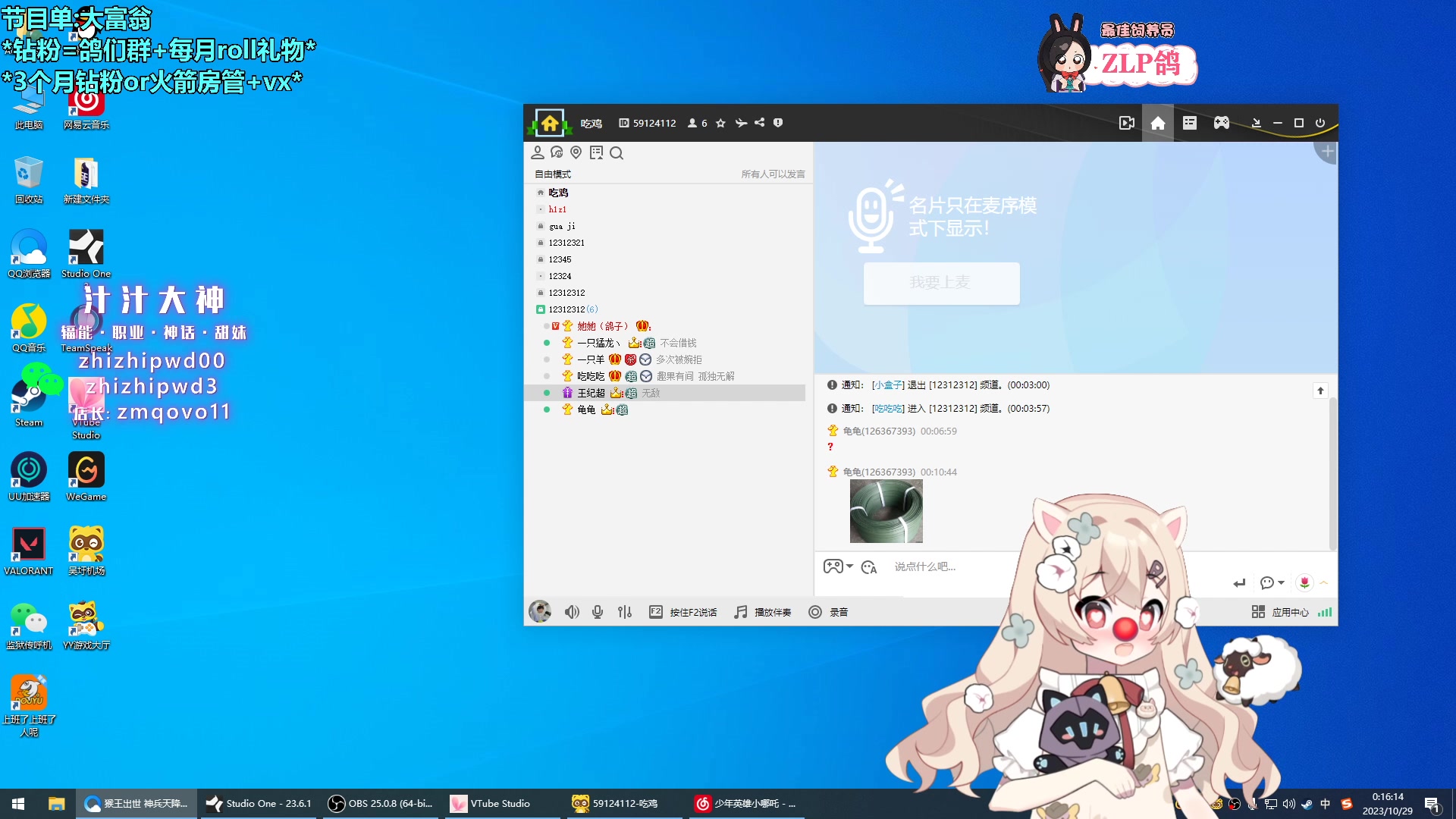Image resolution: width=1456 pixels, height=819 pixels.
Task: Click the plus button on the banner corner
Action: 1328,152
